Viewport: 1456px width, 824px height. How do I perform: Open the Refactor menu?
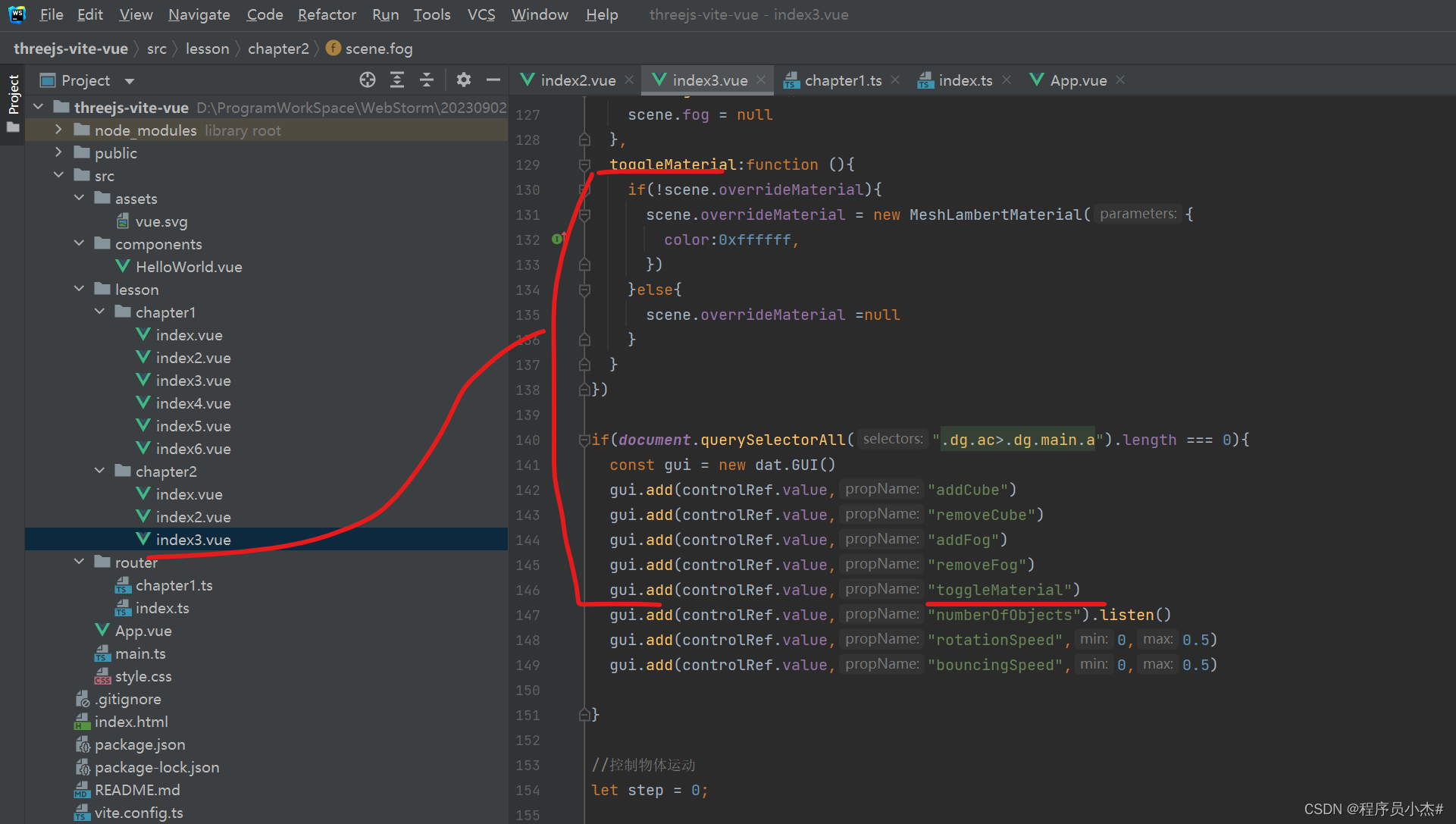tap(327, 14)
